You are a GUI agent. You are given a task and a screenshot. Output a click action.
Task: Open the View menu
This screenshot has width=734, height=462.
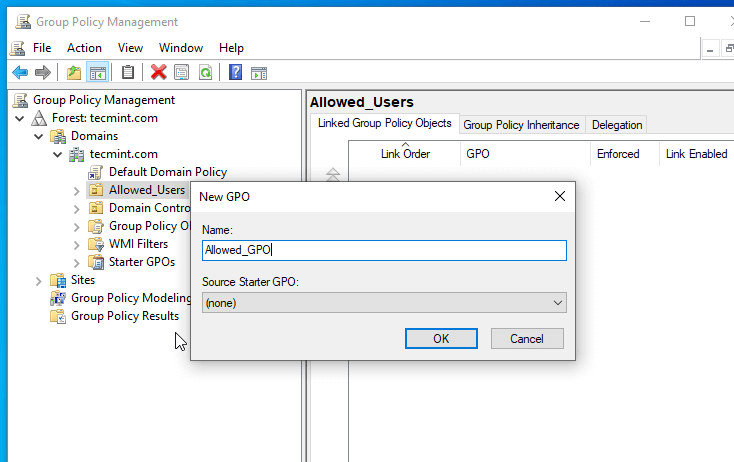pyautogui.click(x=130, y=48)
